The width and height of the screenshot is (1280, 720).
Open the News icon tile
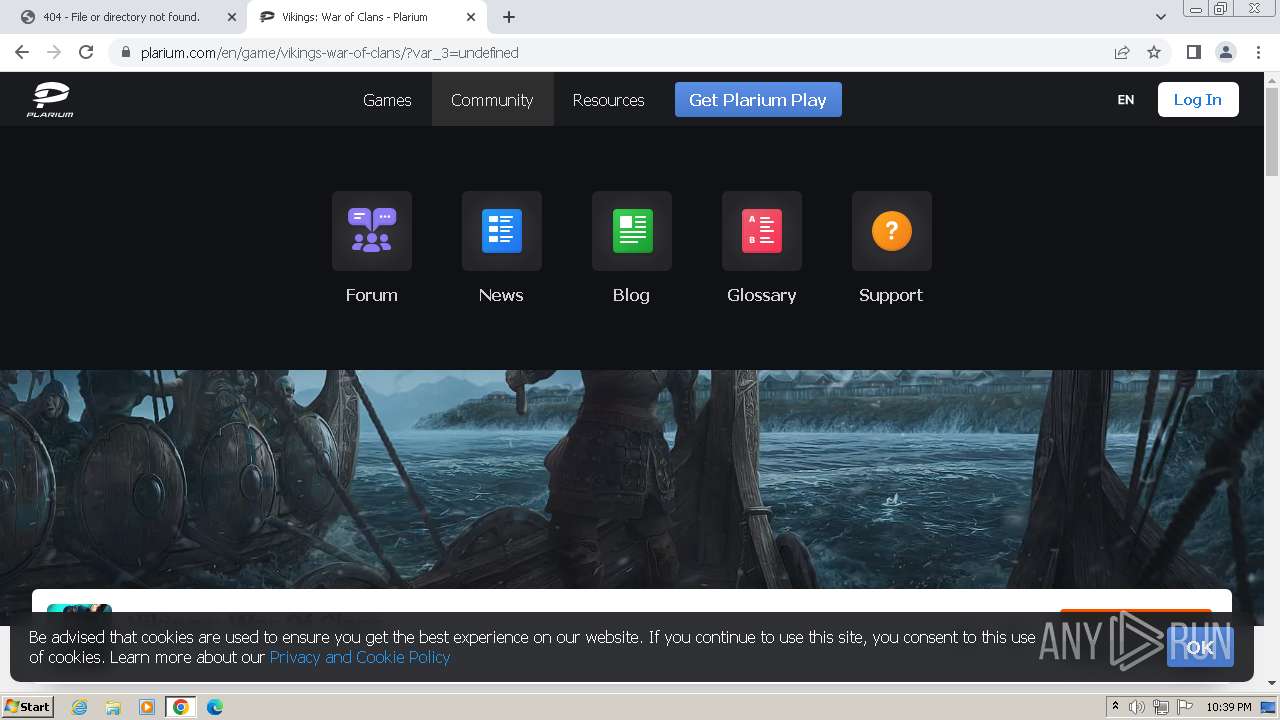502,231
